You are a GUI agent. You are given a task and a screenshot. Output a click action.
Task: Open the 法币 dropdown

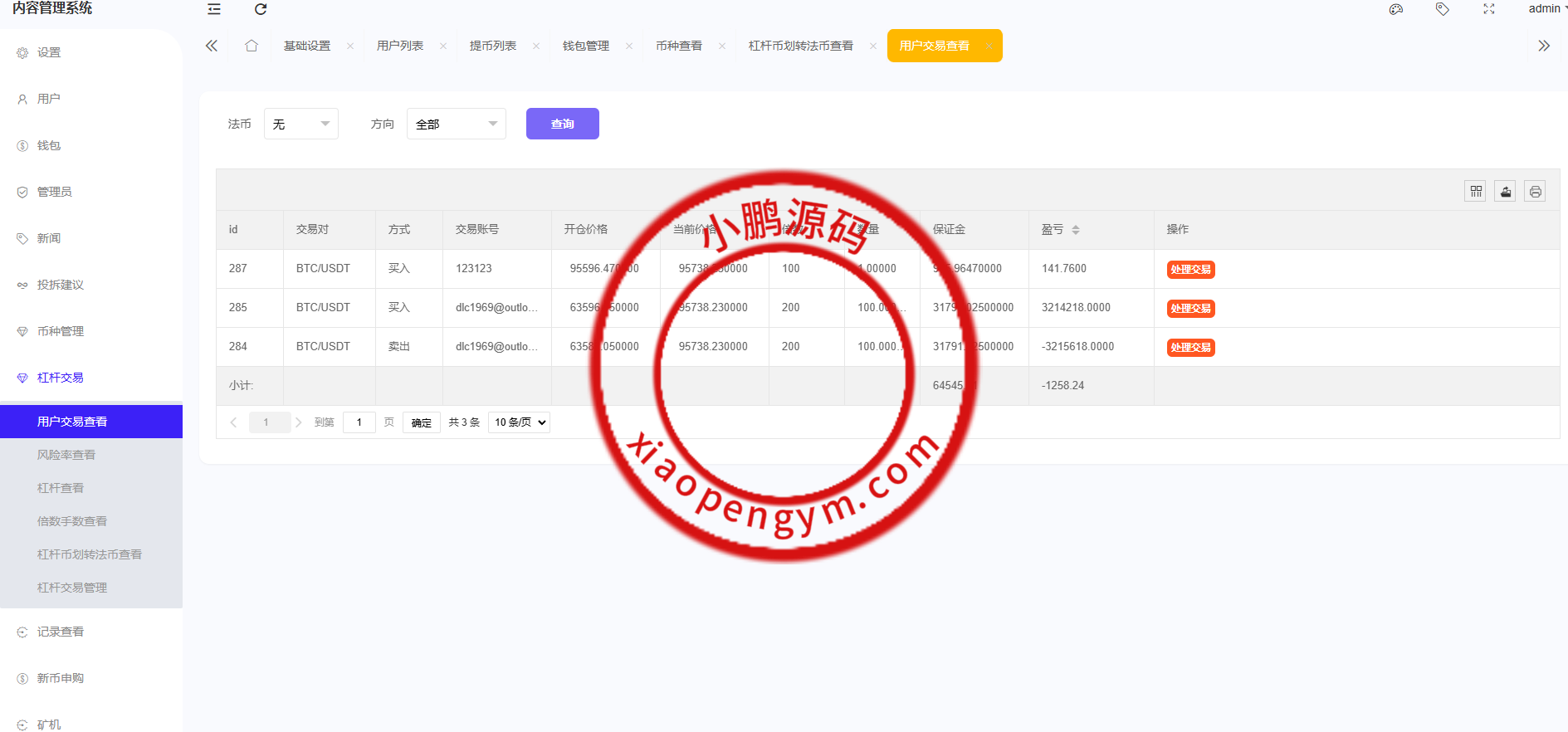(x=300, y=124)
